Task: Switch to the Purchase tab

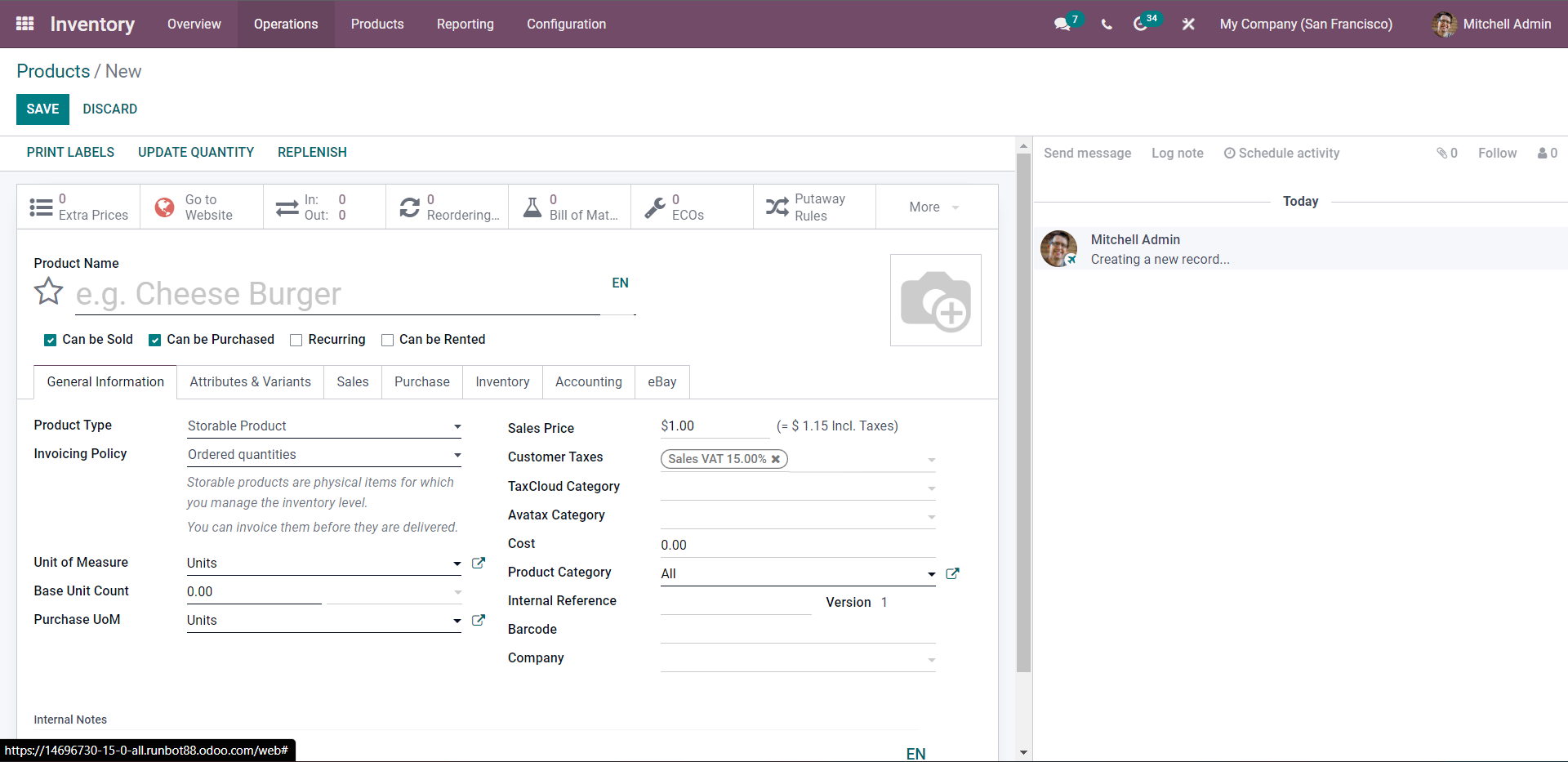Action: (422, 381)
